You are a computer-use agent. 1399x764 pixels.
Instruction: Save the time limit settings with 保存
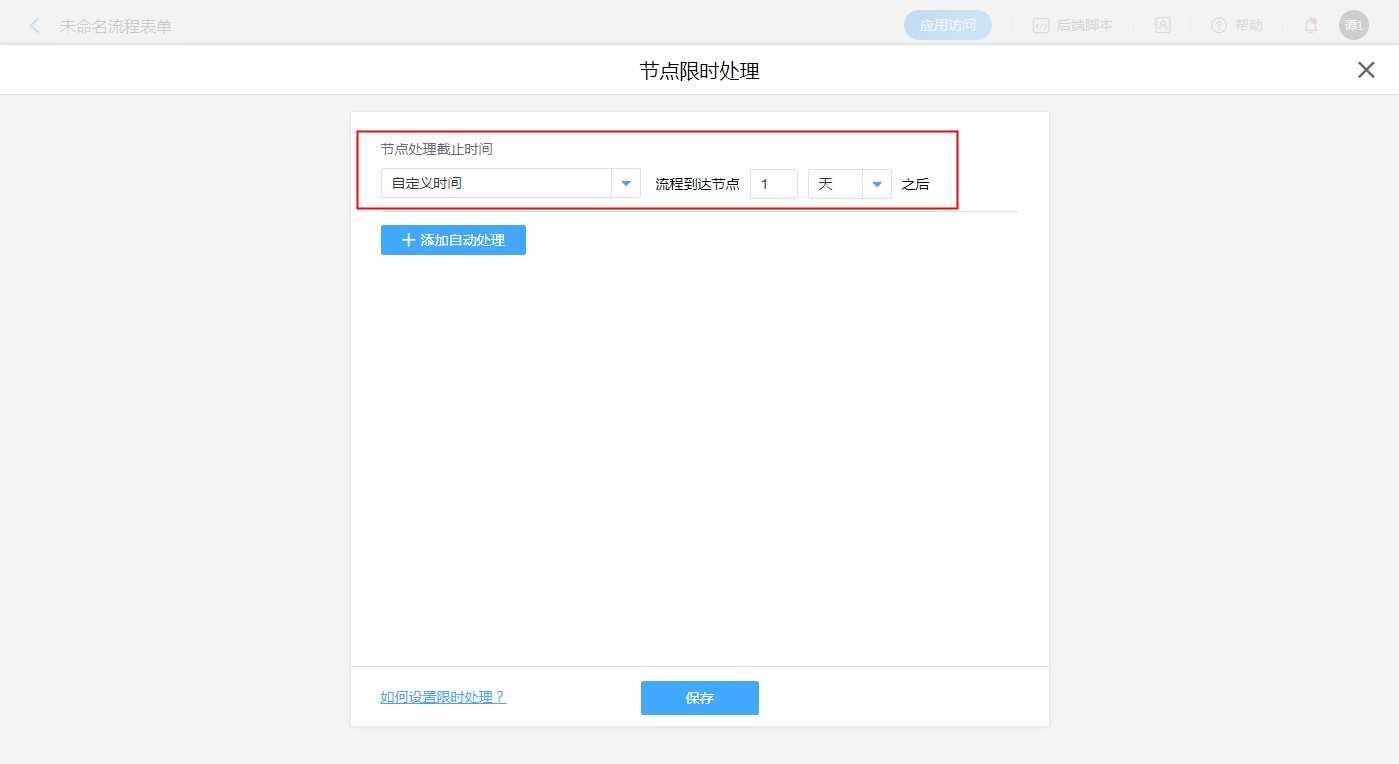point(699,698)
